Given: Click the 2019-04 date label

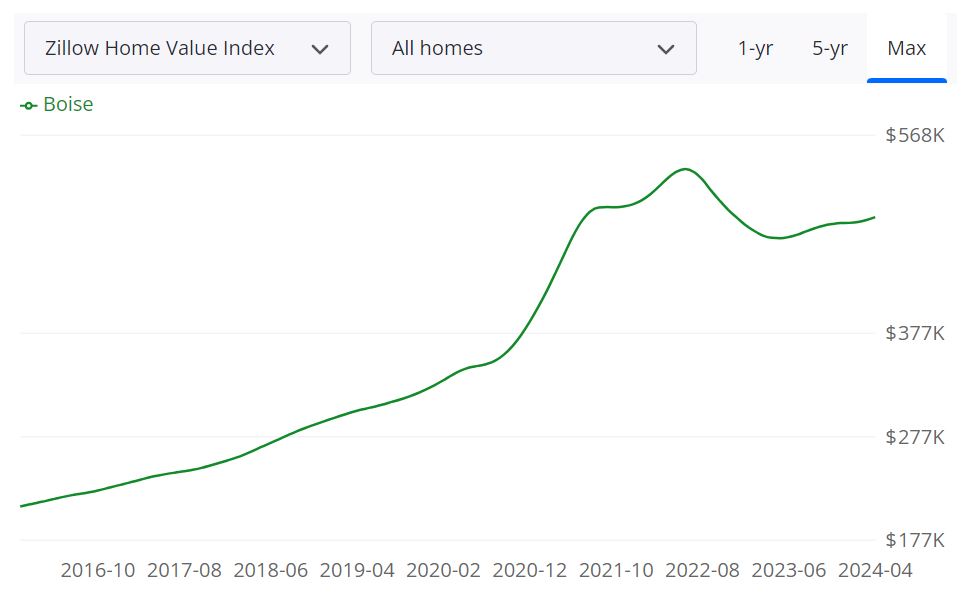Looking at the screenshot, I should (356, 570).
